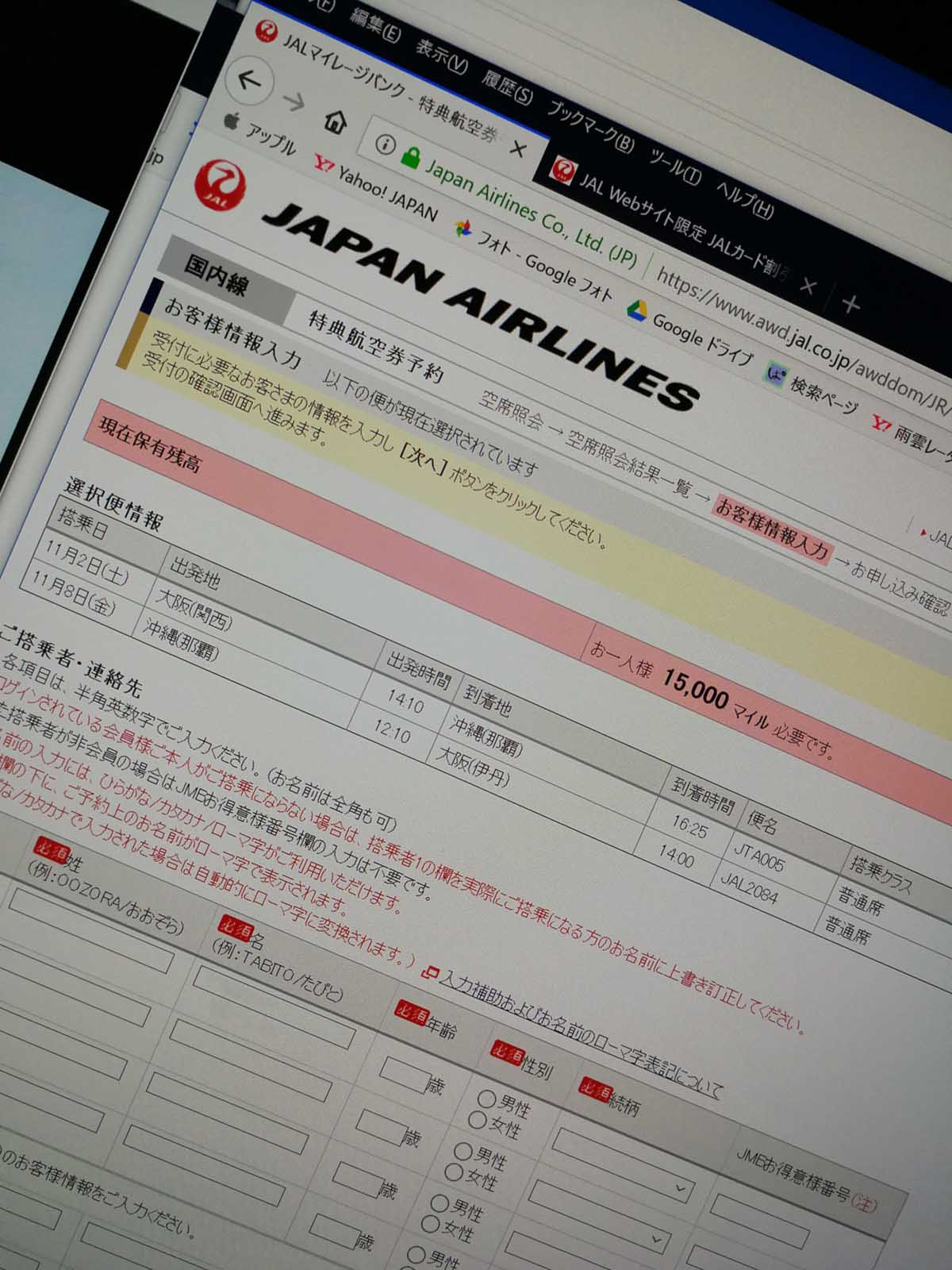Viewport: 952px width, 1270px height.
Task: Open the browser home page icon
Action: pyautogui.click(x=336, y=121)
